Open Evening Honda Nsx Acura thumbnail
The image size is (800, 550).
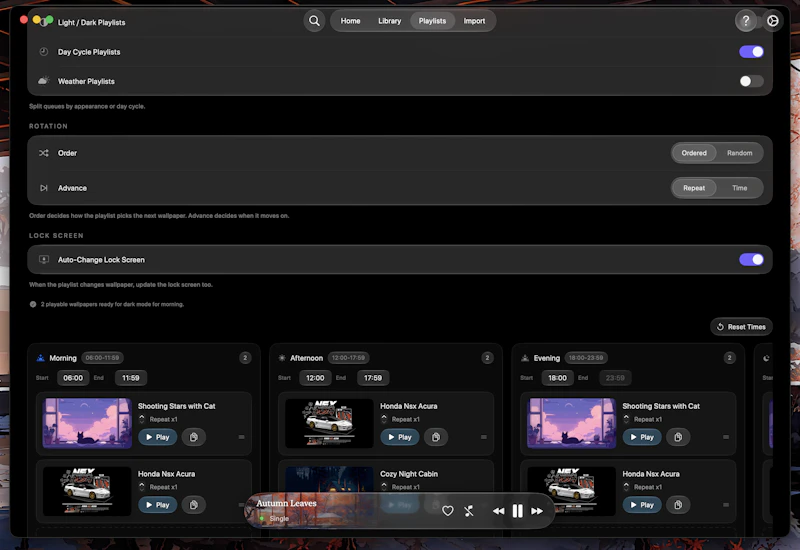(571, 491)
